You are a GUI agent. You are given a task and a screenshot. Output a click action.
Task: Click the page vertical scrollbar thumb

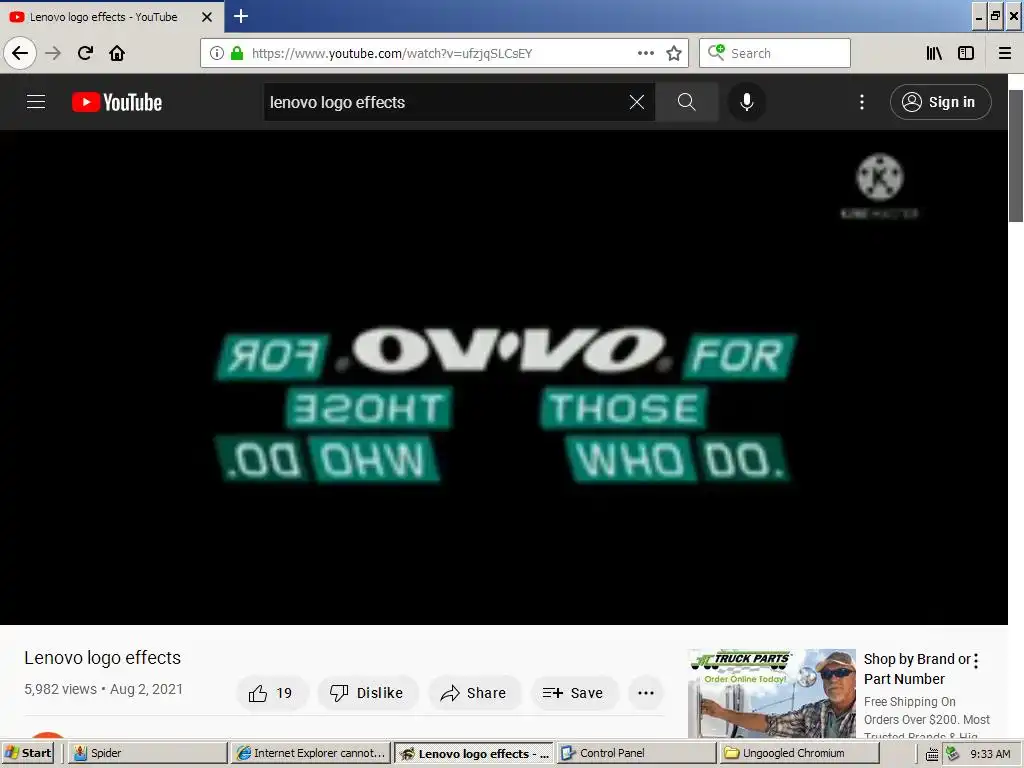[1016, 155]
